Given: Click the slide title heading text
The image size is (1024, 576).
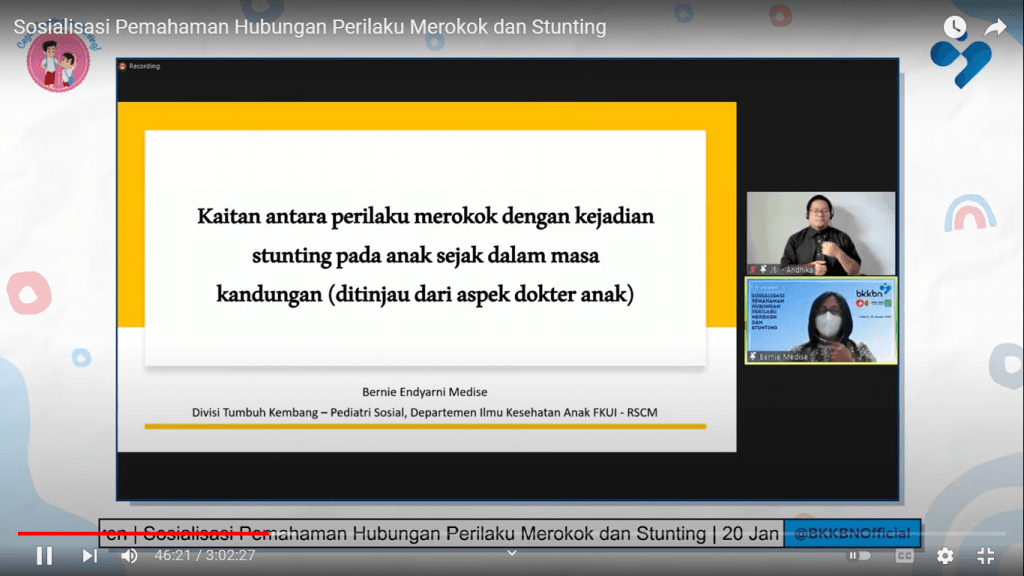Looking at the screenshot, I should pos(425,255).
